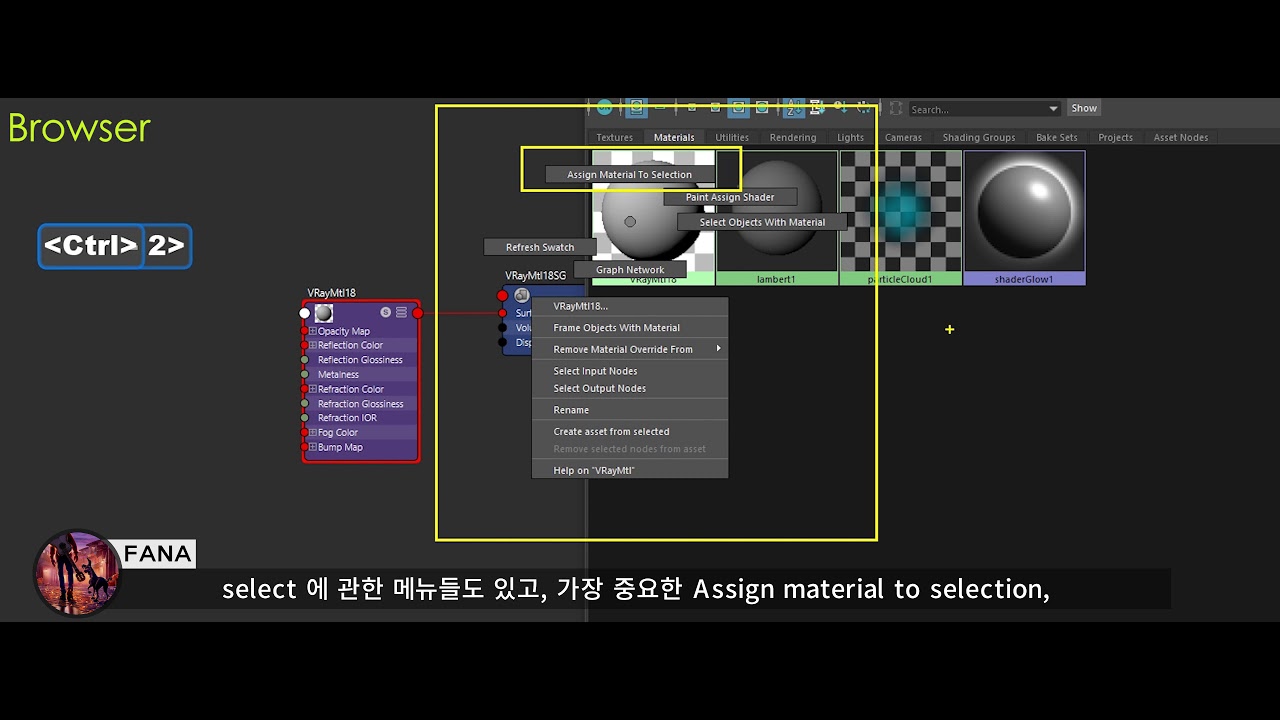Expand the Refraction Color attribute

pos(312,389)
